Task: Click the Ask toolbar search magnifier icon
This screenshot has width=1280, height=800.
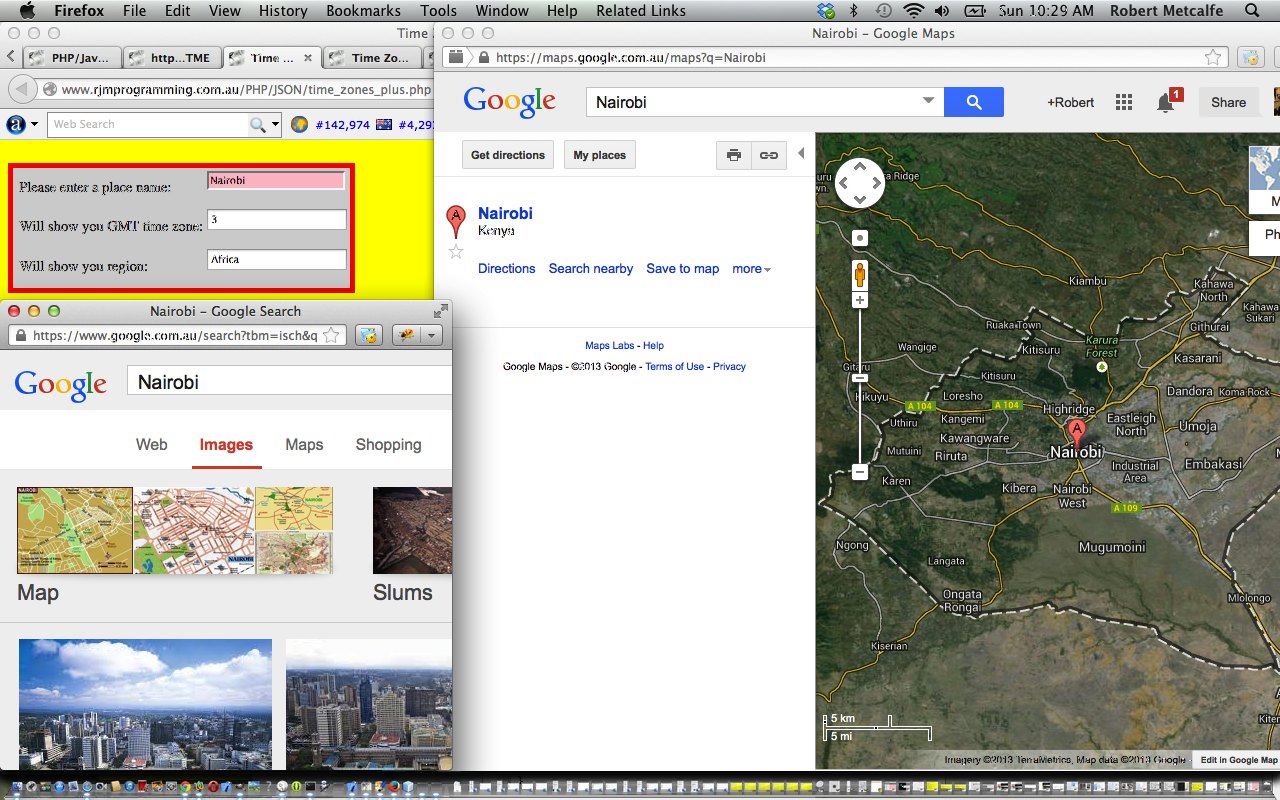Action: (x=259, y=125)
